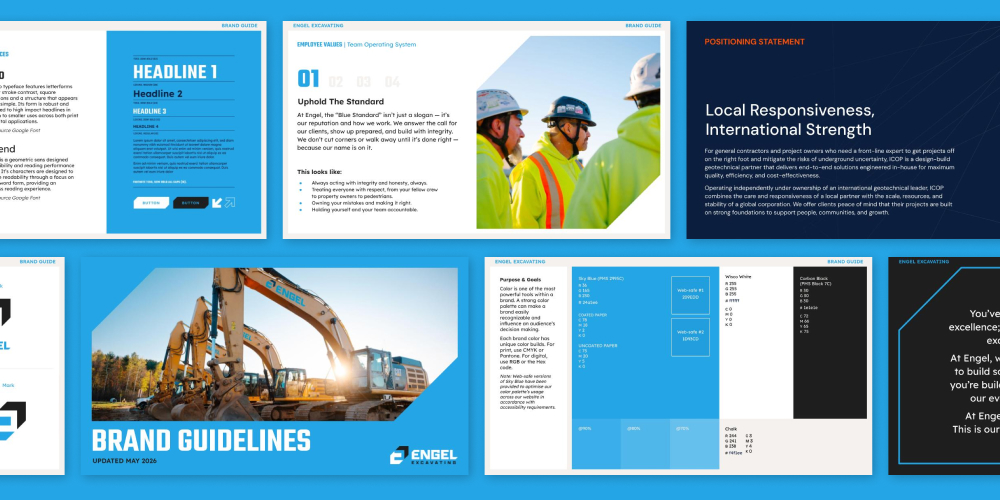
Task: Click the EMPLOYEE VALUES heading
Action: click(x=320, y=45)
